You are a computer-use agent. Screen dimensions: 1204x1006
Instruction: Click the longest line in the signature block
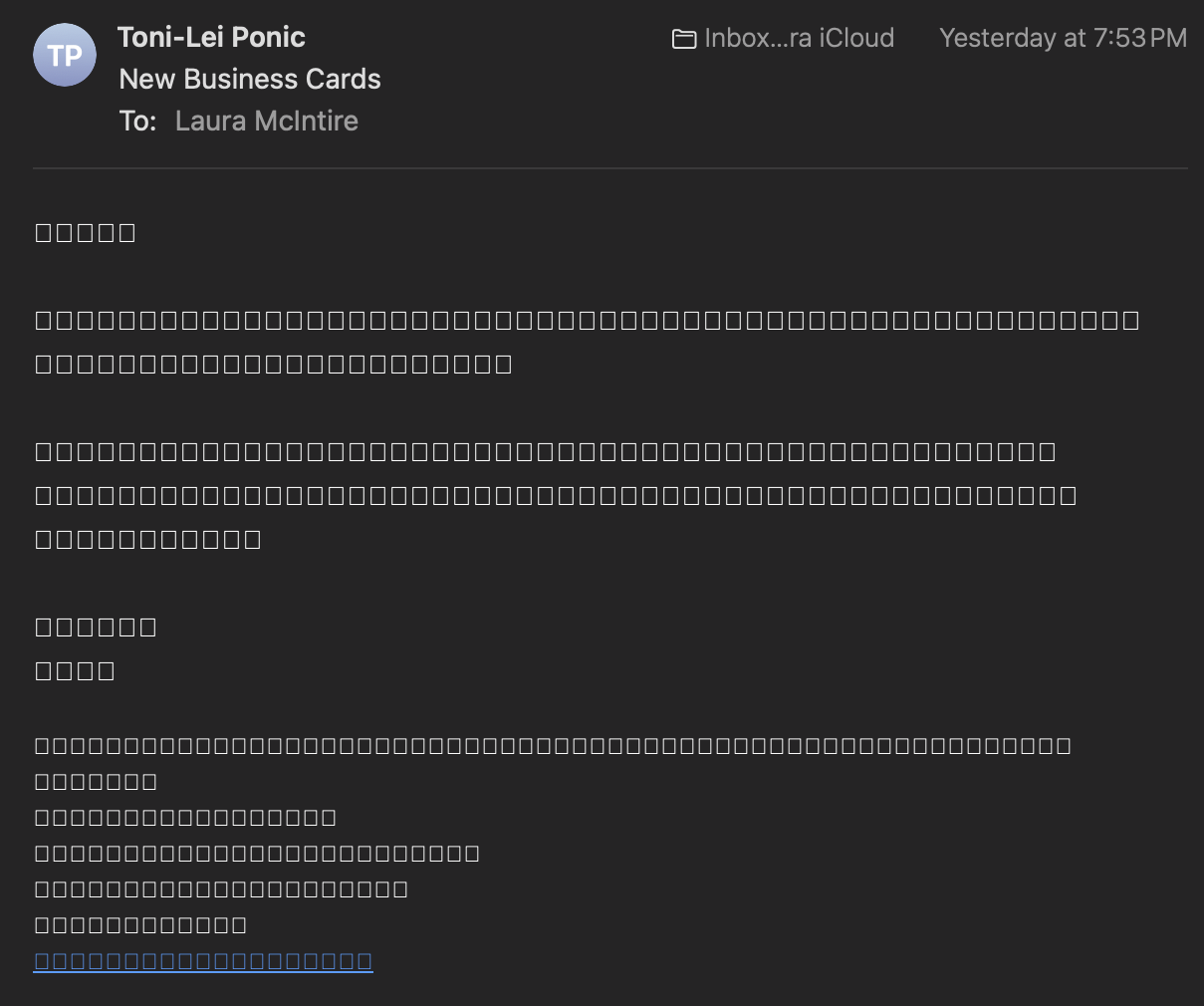click(x=553, y=745)
